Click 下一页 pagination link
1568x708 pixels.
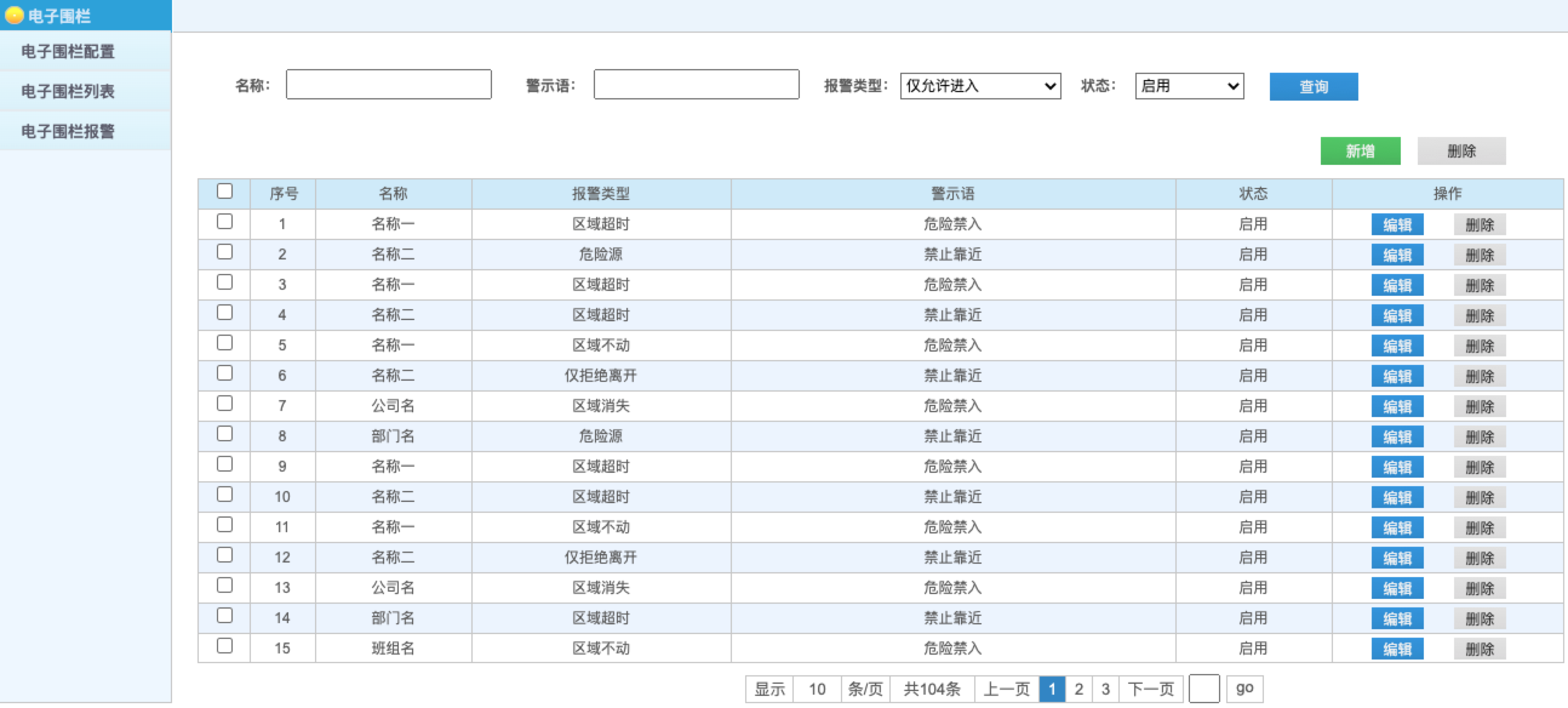[1150, 689]
